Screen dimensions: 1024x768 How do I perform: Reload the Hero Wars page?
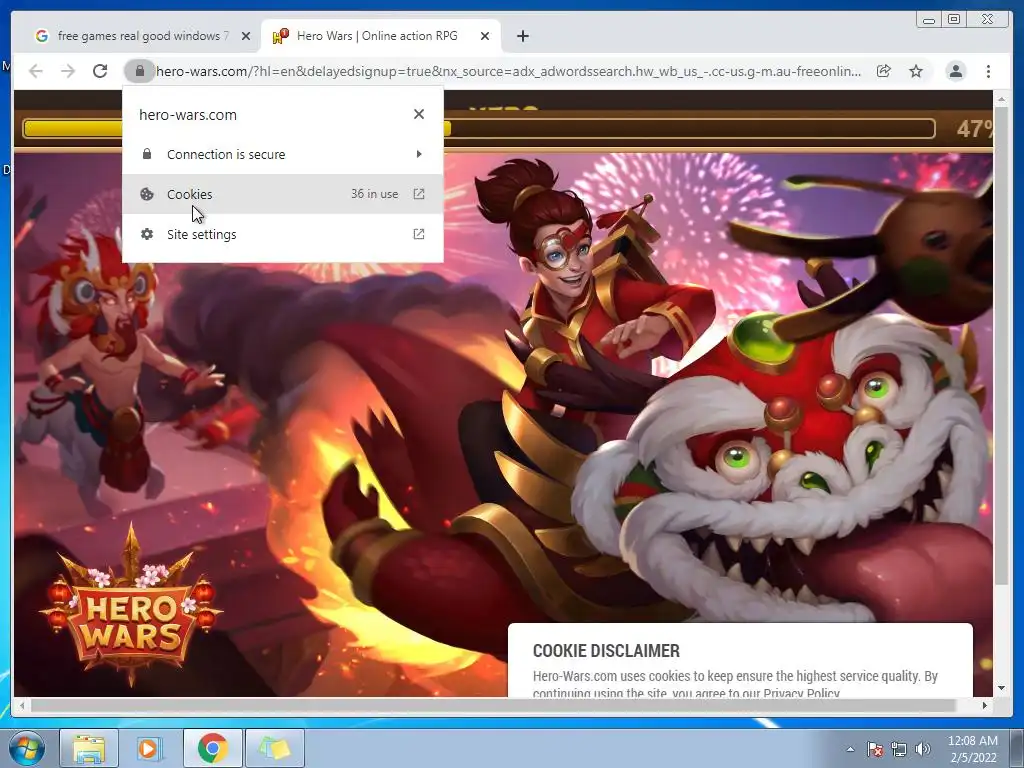tap(100, 71)
